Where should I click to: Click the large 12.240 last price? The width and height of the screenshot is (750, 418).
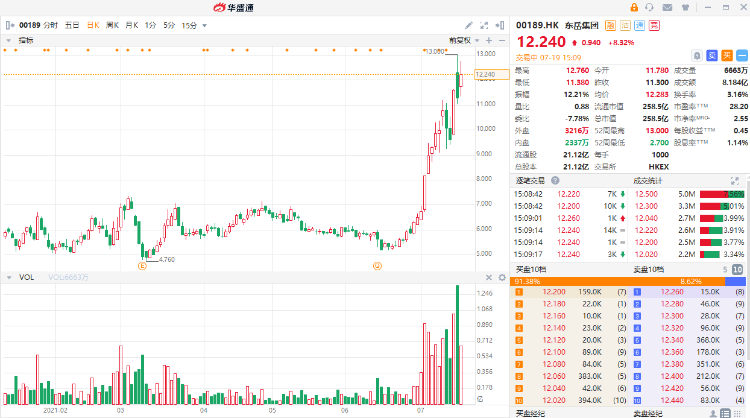click(541, 42)
